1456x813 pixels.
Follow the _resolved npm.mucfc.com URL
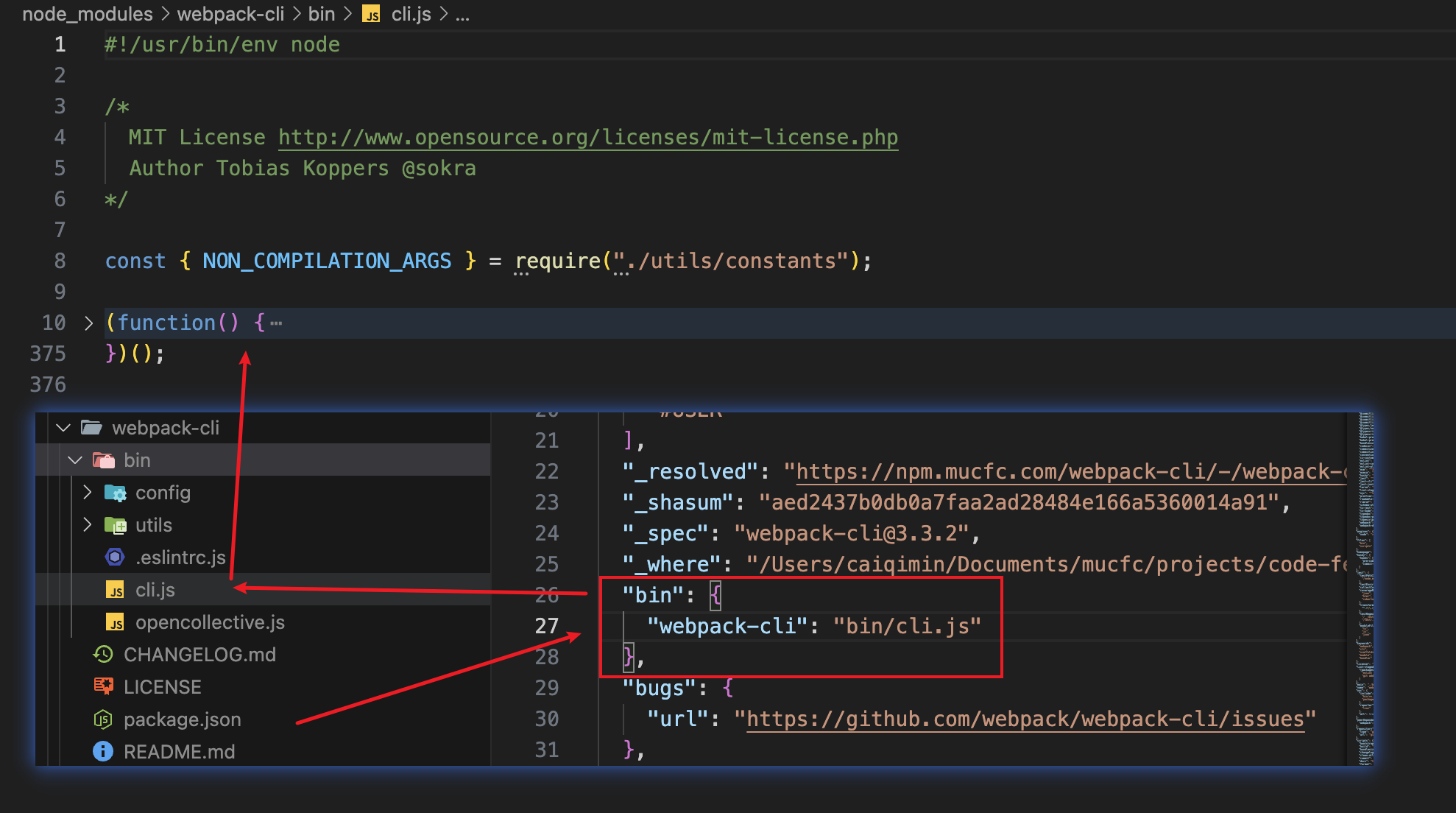click(x=1071, y=472)
